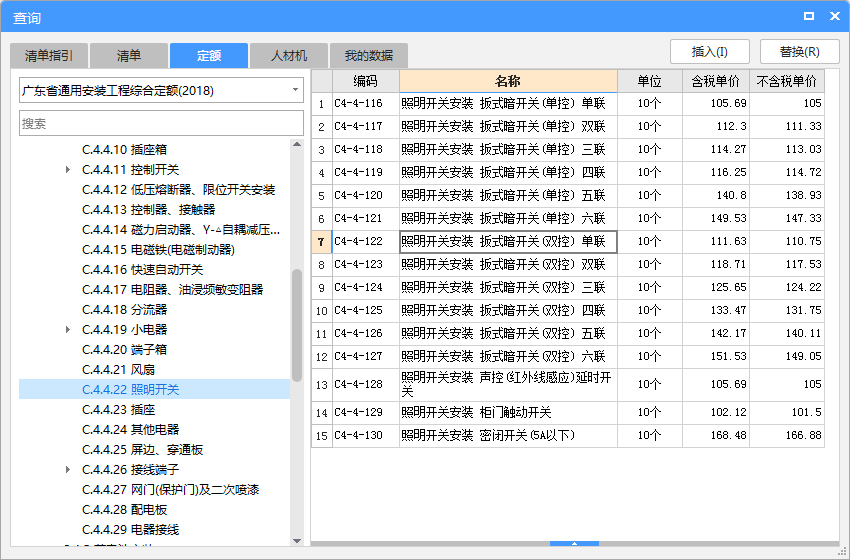This screenshot has width=850, height=560.
Task: Switch to the 清单指引 tab
Action: point(49,55)
